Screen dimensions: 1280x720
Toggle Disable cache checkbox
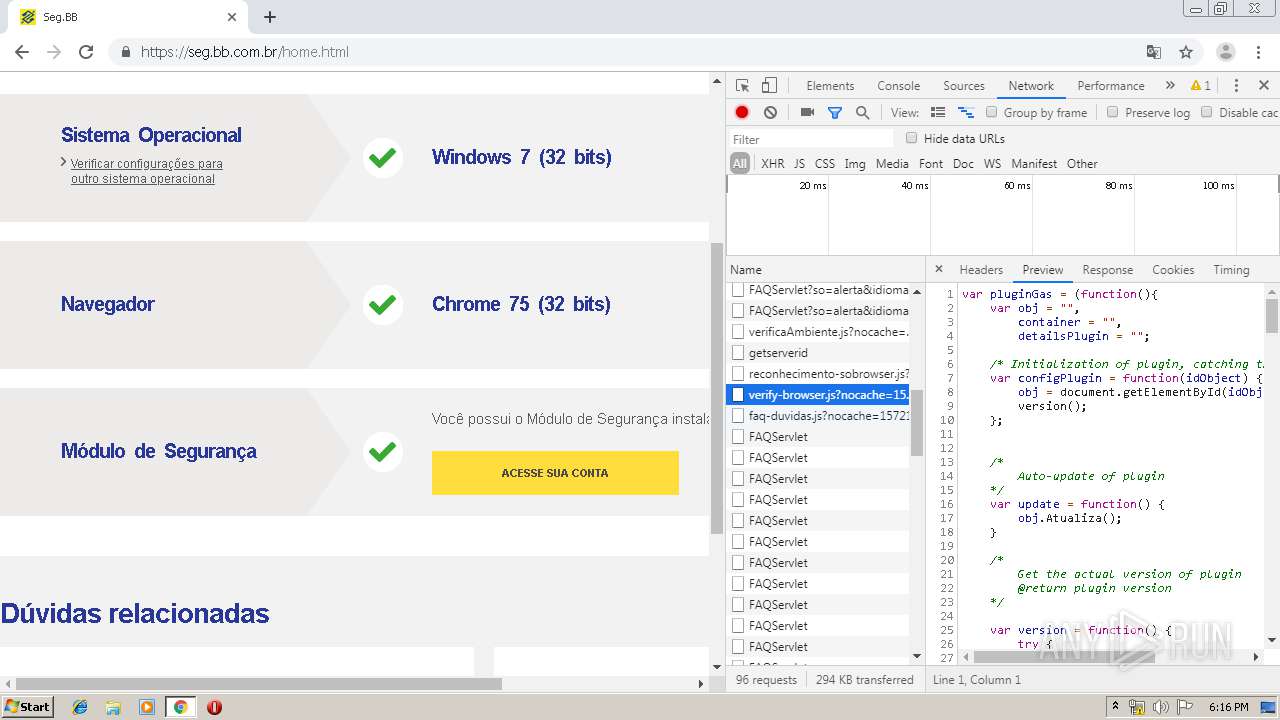pos(1206,112)
